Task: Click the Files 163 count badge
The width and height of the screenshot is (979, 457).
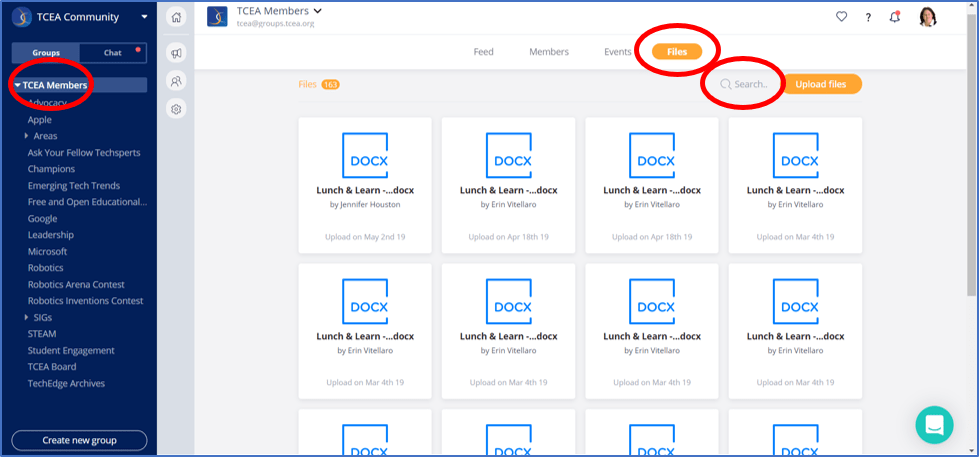Action: click(330, 84)
